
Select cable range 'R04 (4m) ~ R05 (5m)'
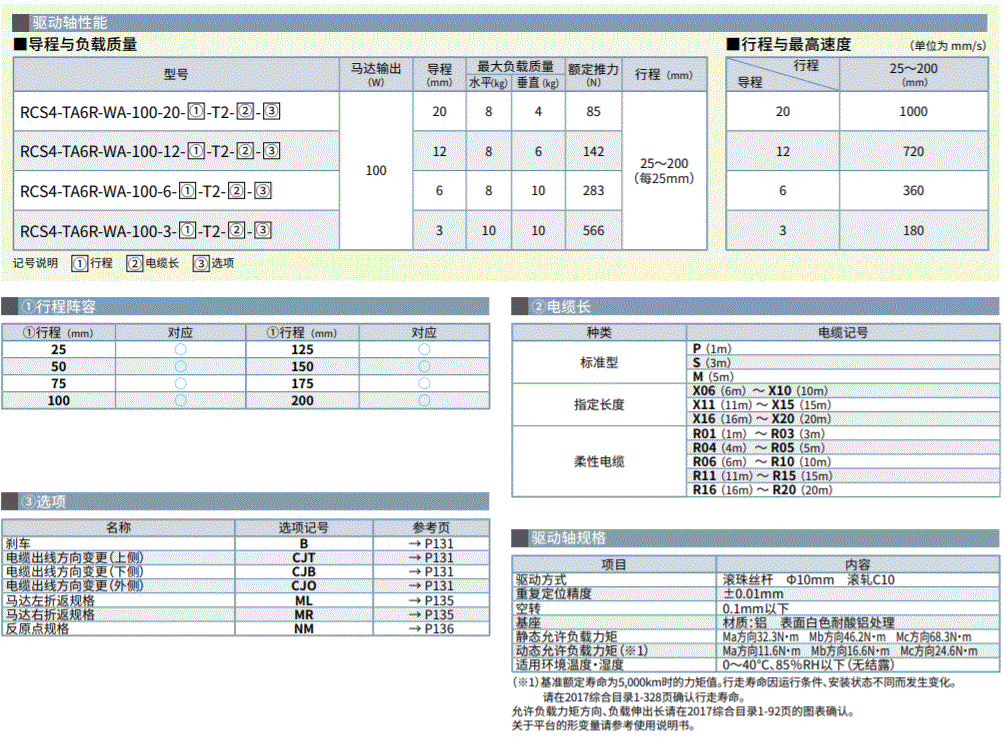tap(759, 448)
